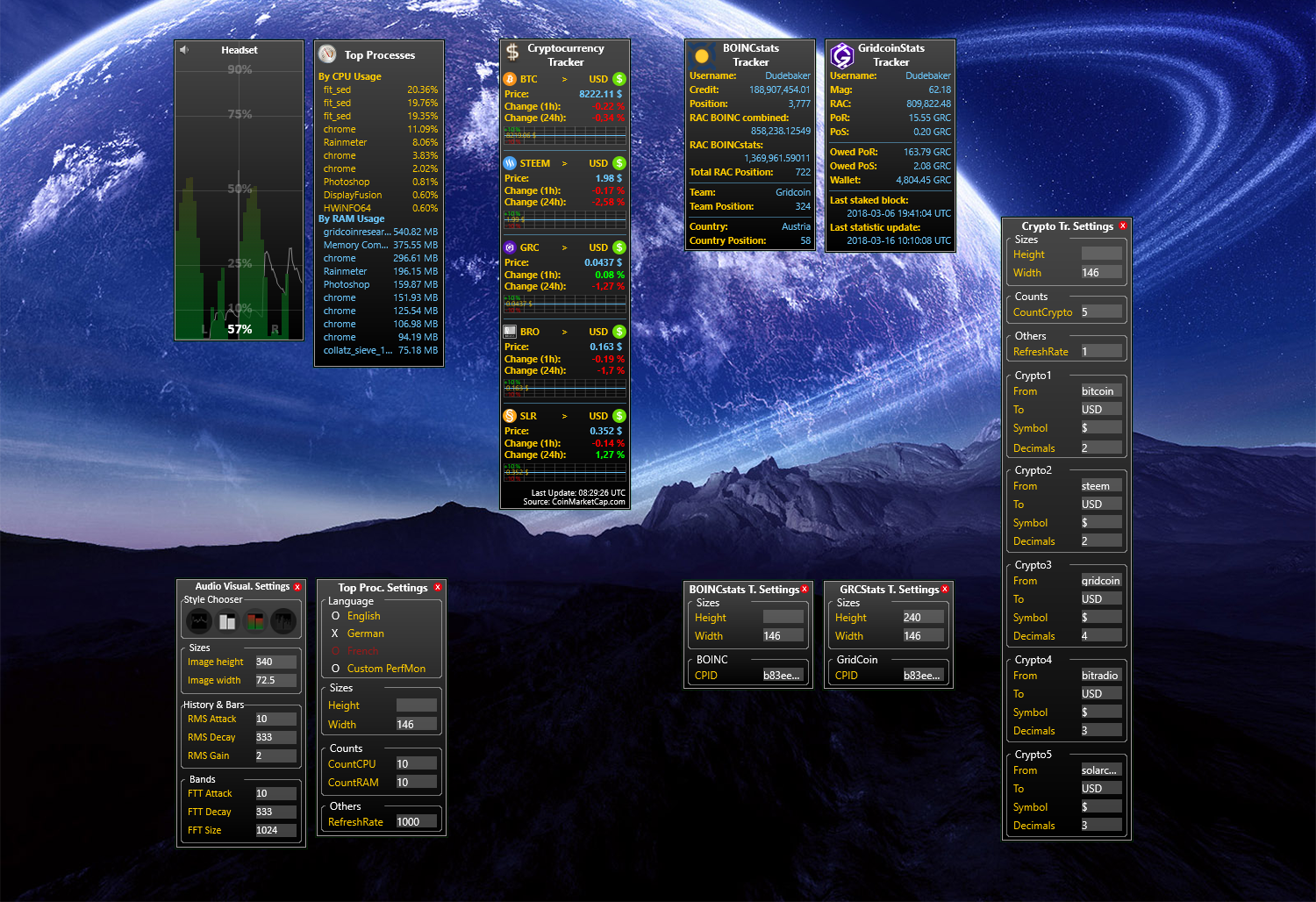Image resolution: width=1316 pixels, height=902 pixels.
Task: Click the CountCrypto field showing 5
Action: click(x=1101, y=311)
